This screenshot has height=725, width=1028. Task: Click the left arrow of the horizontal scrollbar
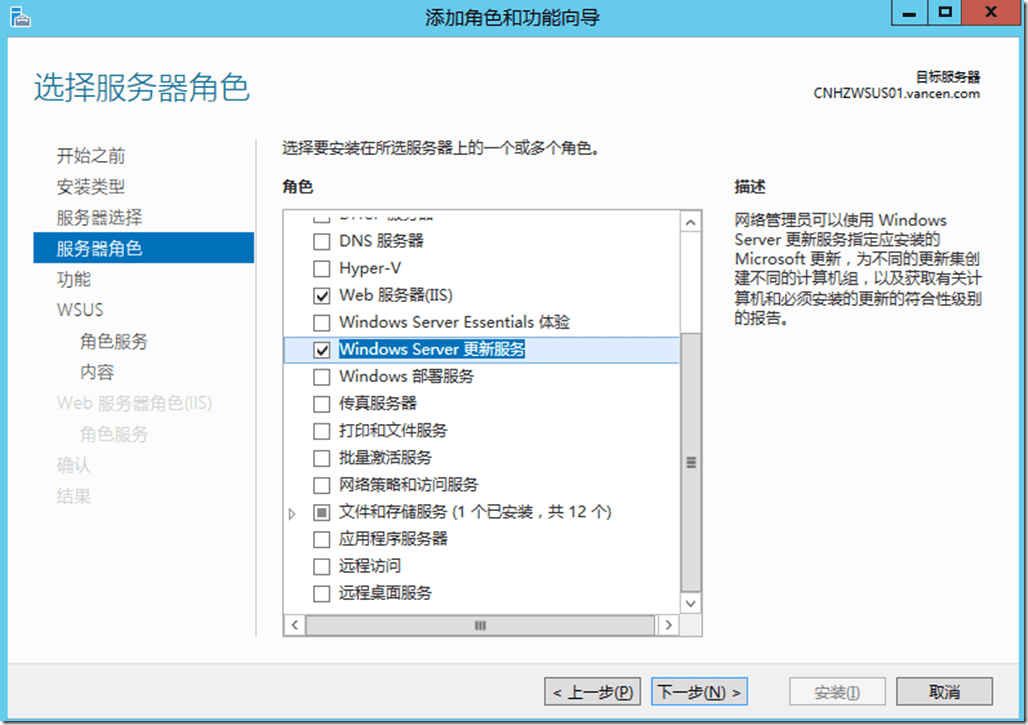pyautogui.click(x=294, y=625)
